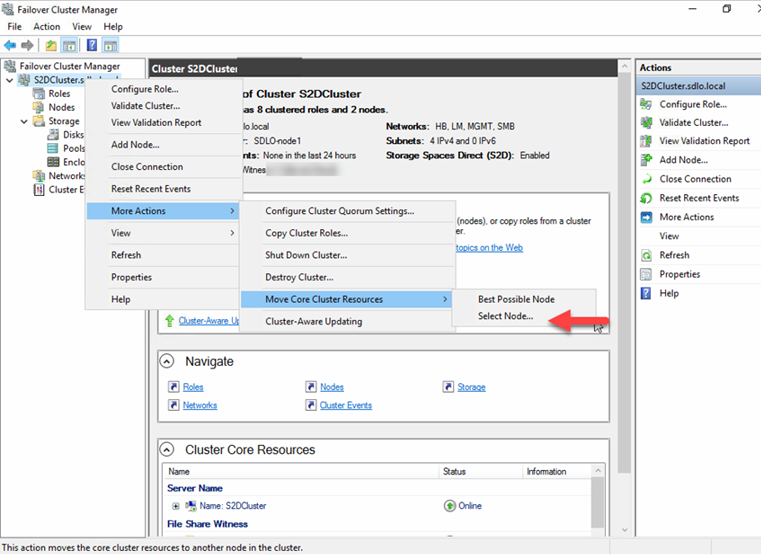Viewport: 761px width, 555px height.
Task: Click the Storage folder icon in tree
Action: point(39,121)
